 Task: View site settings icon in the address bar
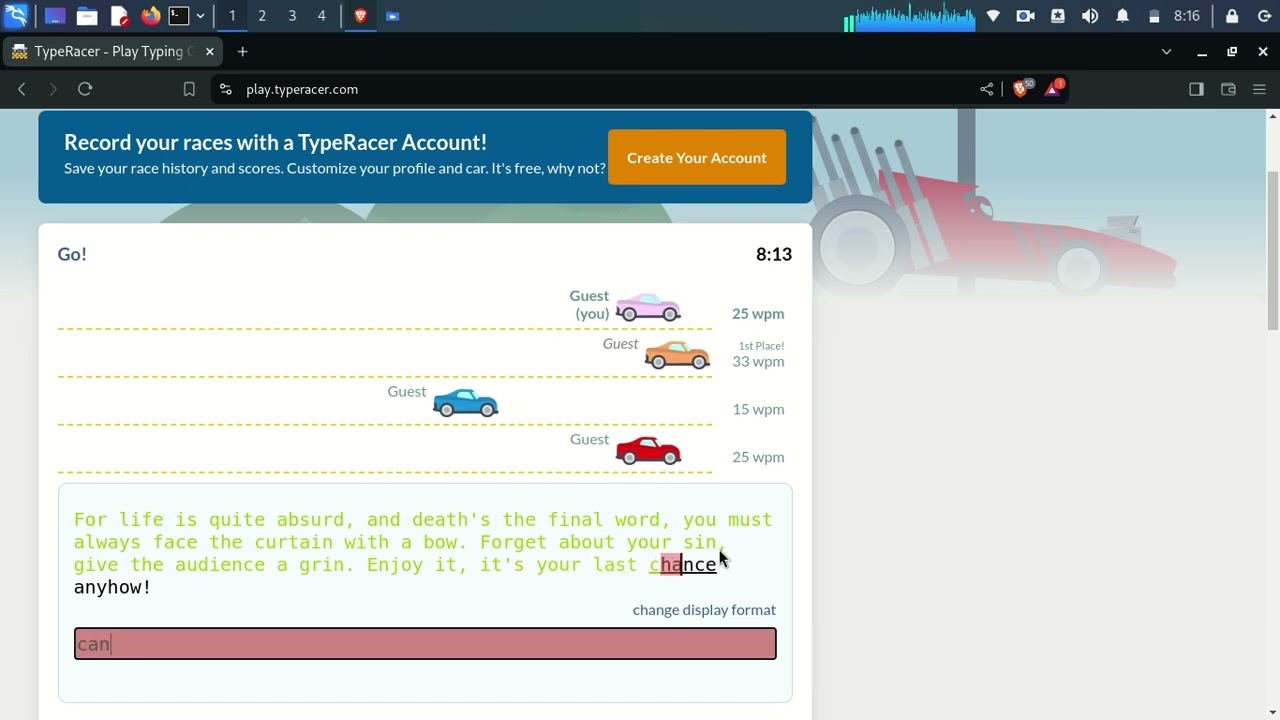(225, 89)
